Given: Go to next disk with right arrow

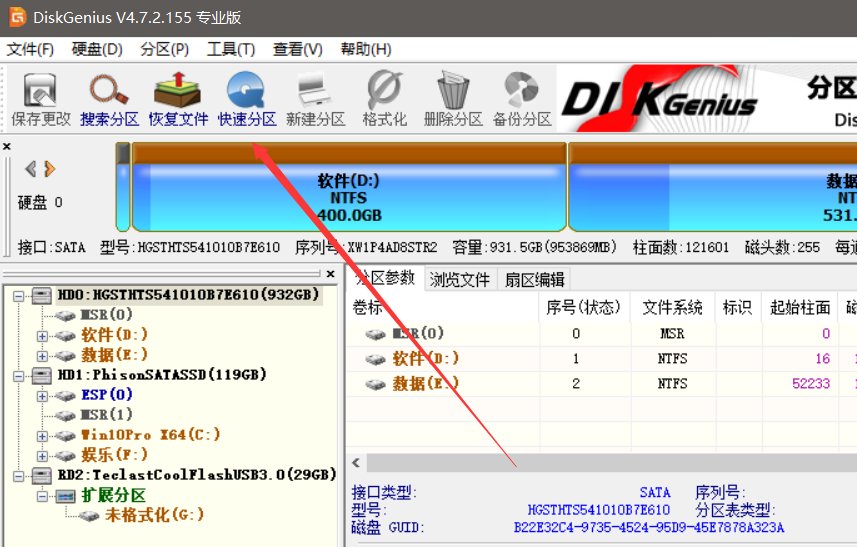Looking at the screenshot, I should point(50,169).
